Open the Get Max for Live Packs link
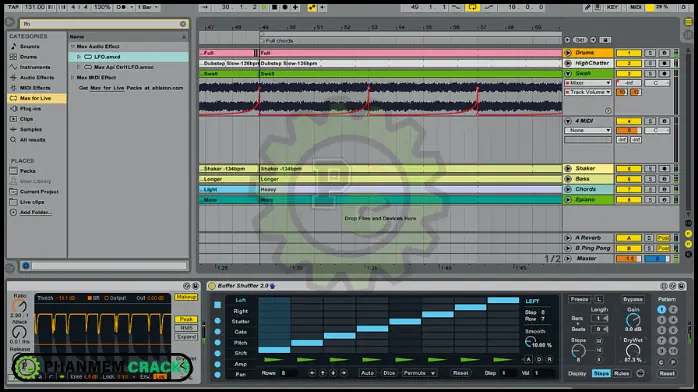The width and height of the screenshot is (698, 392). click(x=131, y=88)
